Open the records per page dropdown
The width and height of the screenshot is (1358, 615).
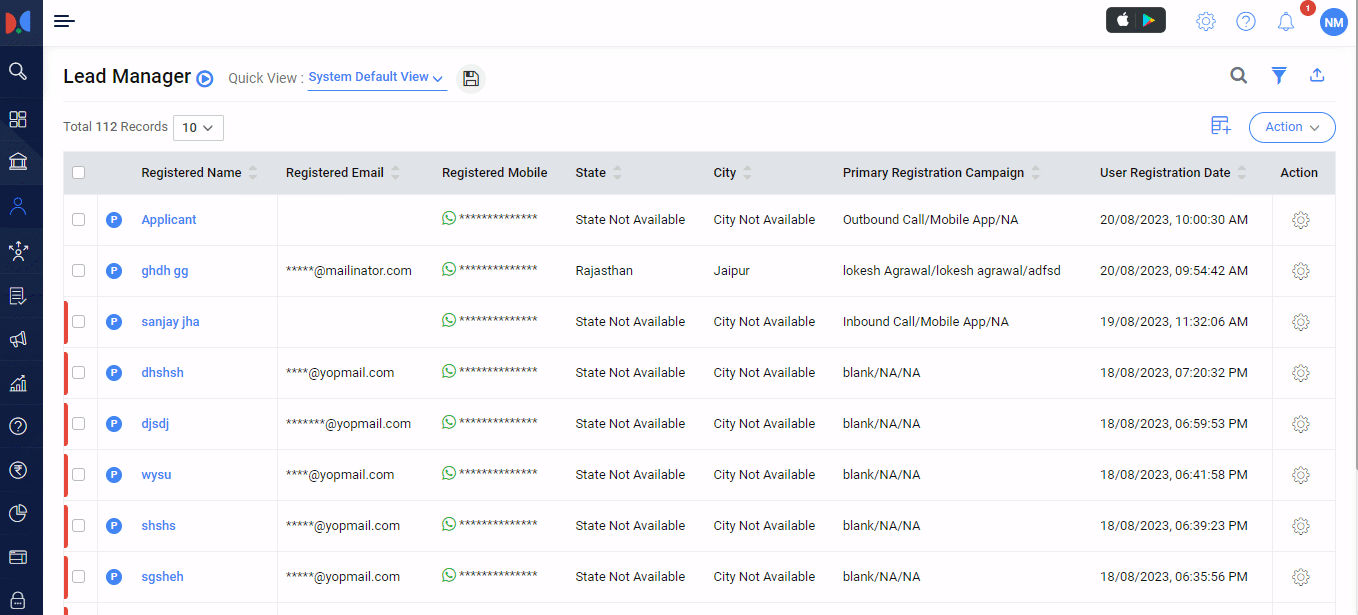pyautogui.click(x=198, y=128)
